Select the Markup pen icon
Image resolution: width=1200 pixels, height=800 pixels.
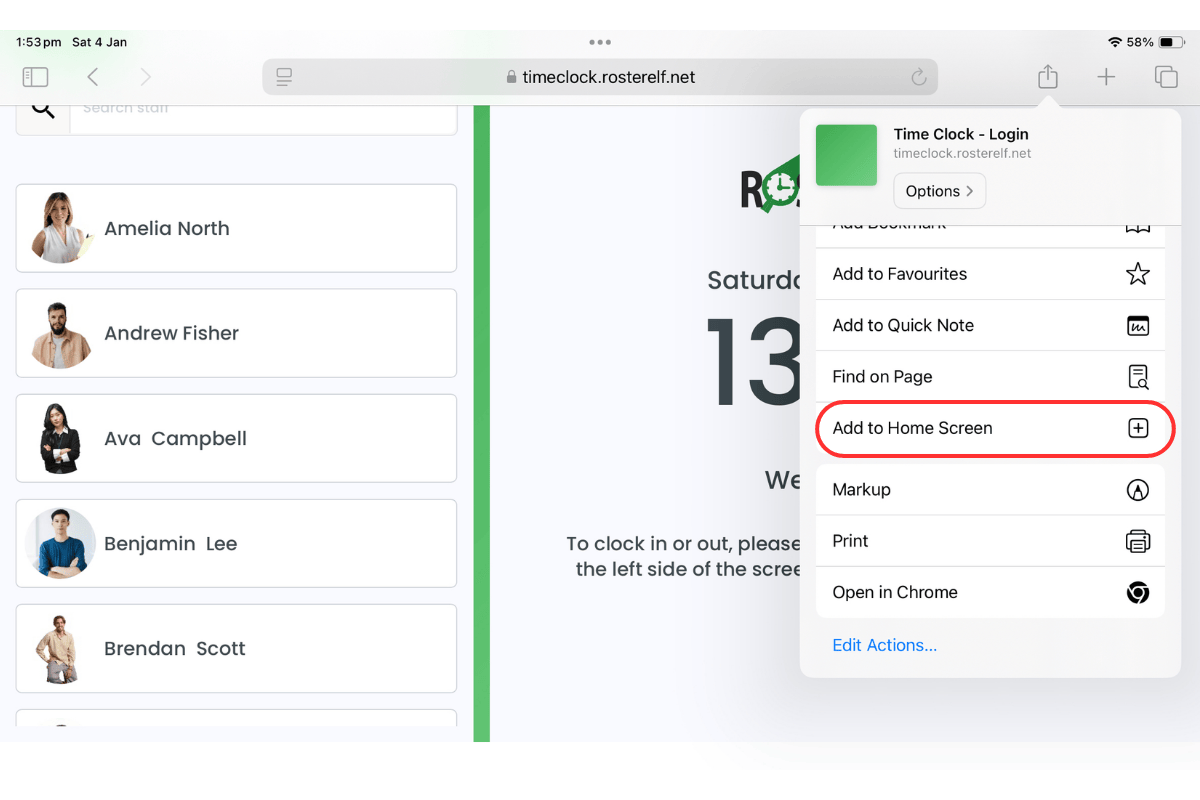coord(1138,489)
